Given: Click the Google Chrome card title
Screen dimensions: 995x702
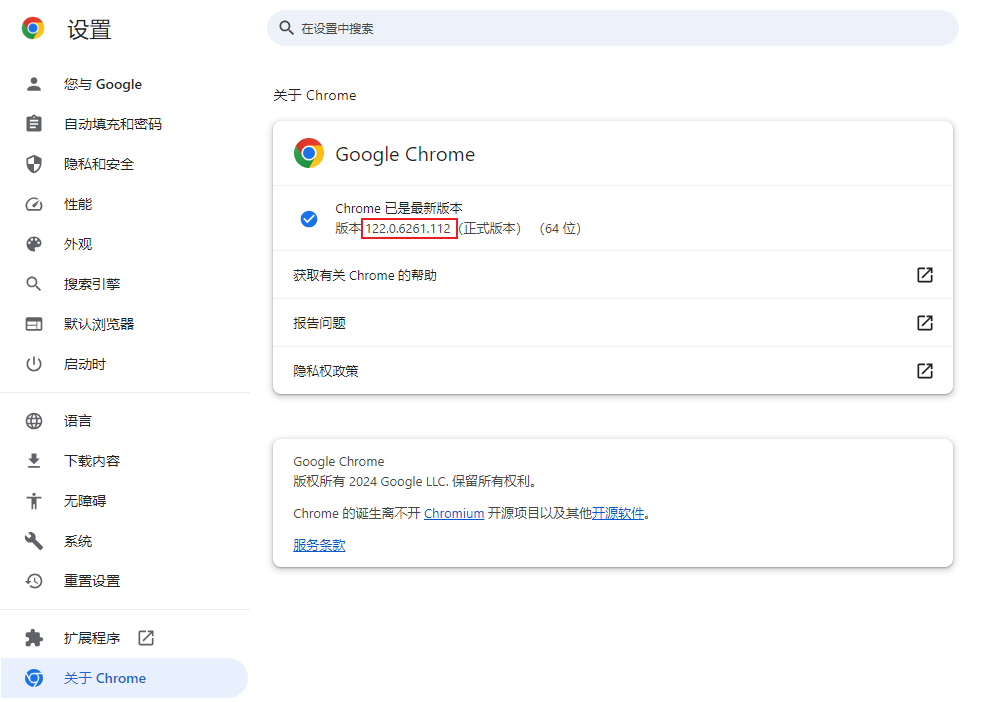Looking at the screenshot, I should [x=405, y=154].
